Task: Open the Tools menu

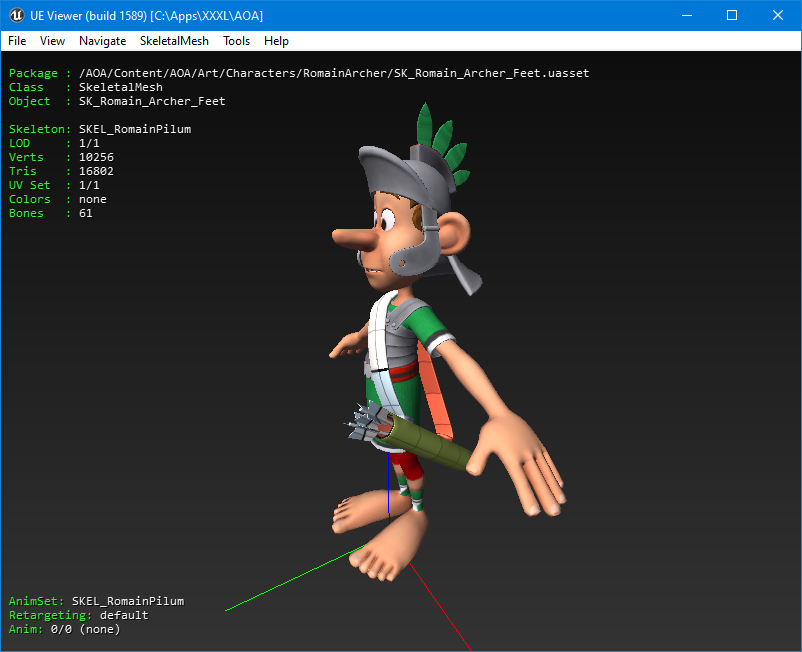Action: 236,41
